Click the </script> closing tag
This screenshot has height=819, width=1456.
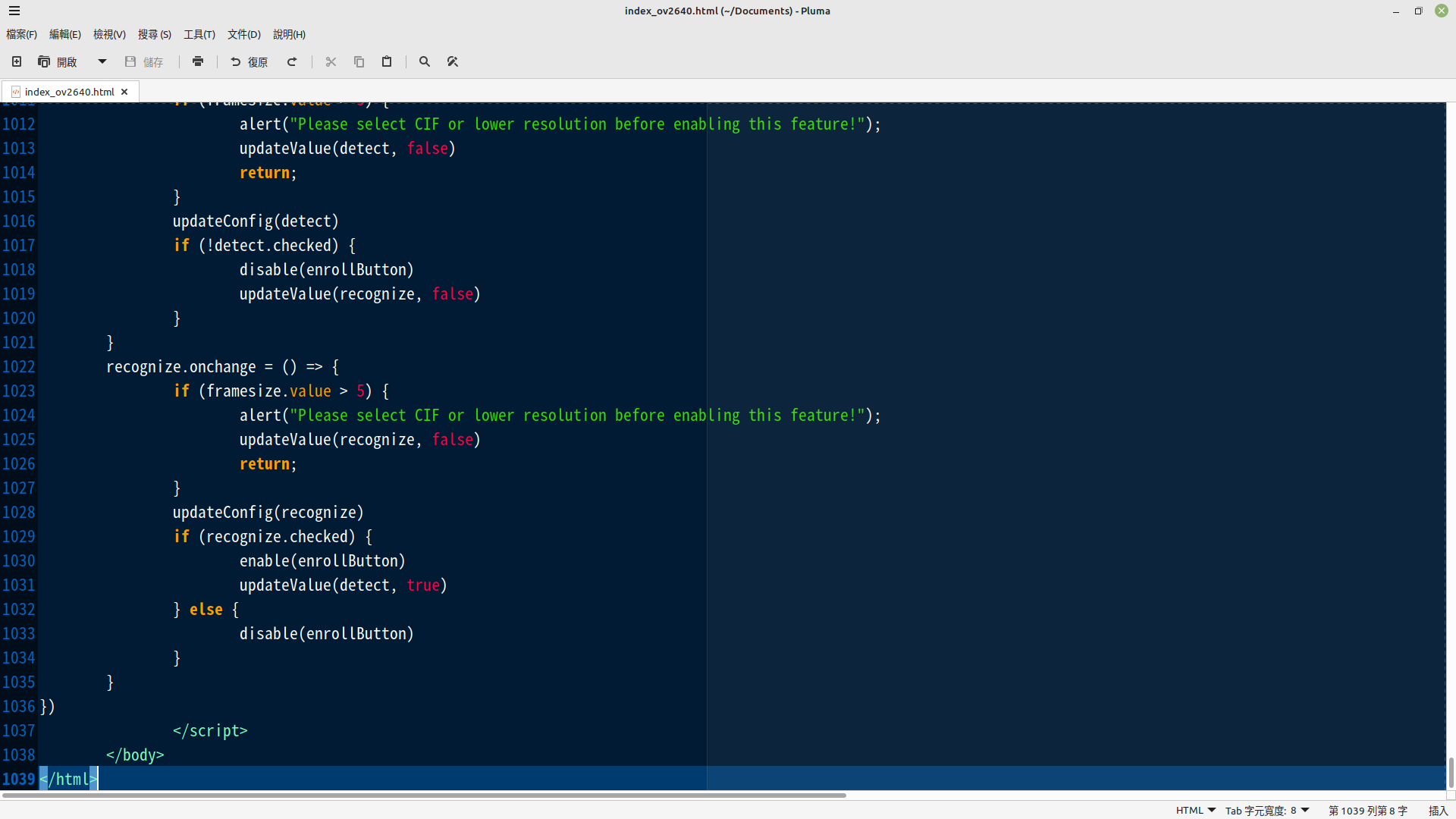point(210,731)
